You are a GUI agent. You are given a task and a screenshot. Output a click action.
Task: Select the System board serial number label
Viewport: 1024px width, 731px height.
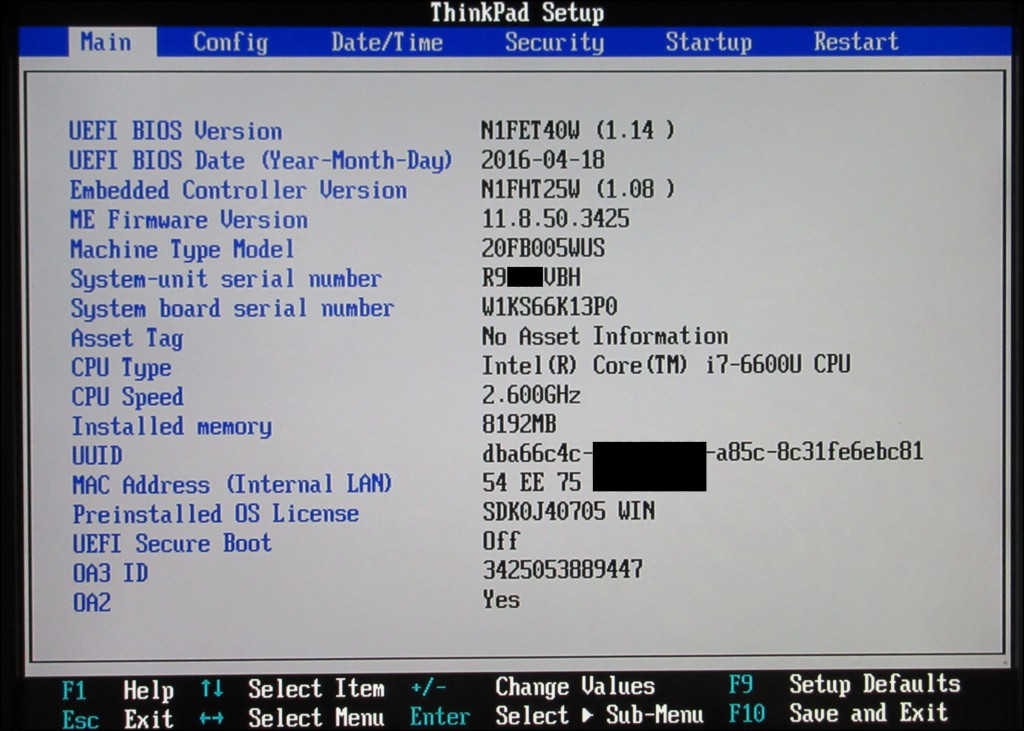[232, 308]
